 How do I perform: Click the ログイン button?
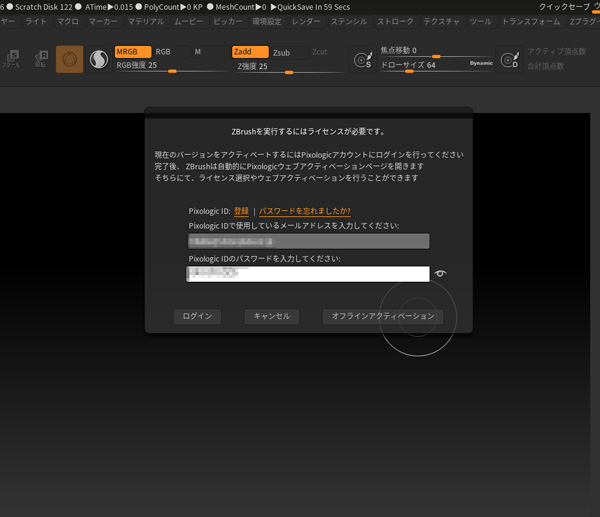[x=197, y=316]
